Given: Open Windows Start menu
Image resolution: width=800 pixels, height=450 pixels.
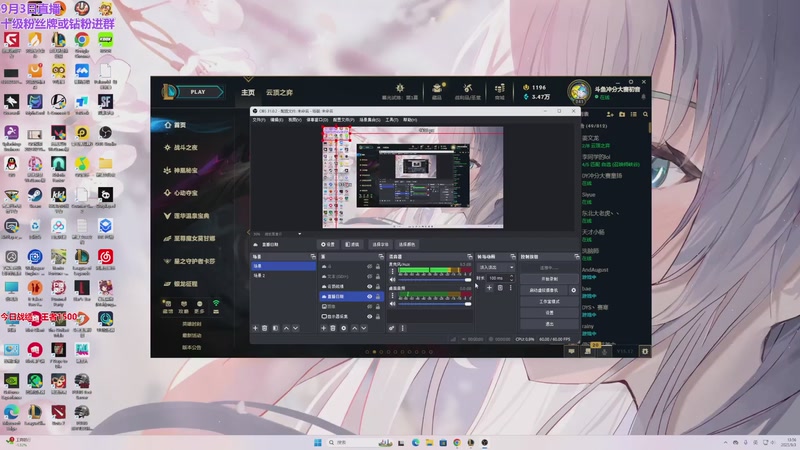Looking at the screenshot, I should pyautogui.click(x=318, y=442).
